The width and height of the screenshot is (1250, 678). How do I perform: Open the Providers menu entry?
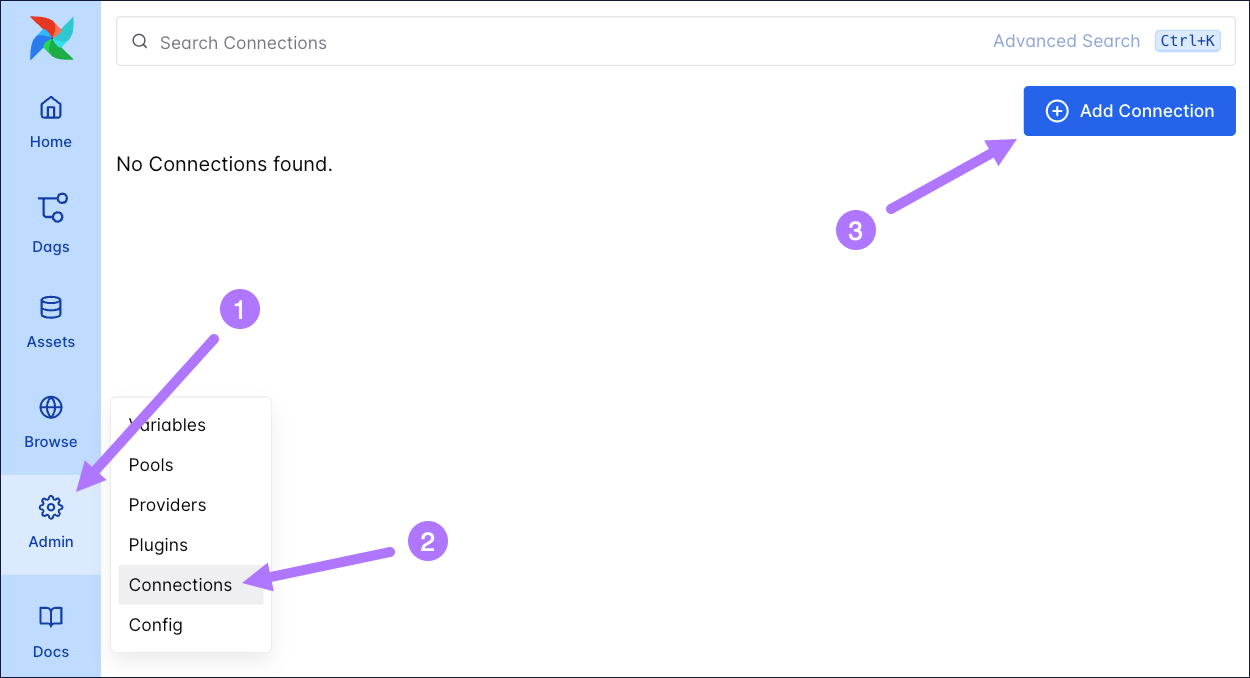pos(167,504)
